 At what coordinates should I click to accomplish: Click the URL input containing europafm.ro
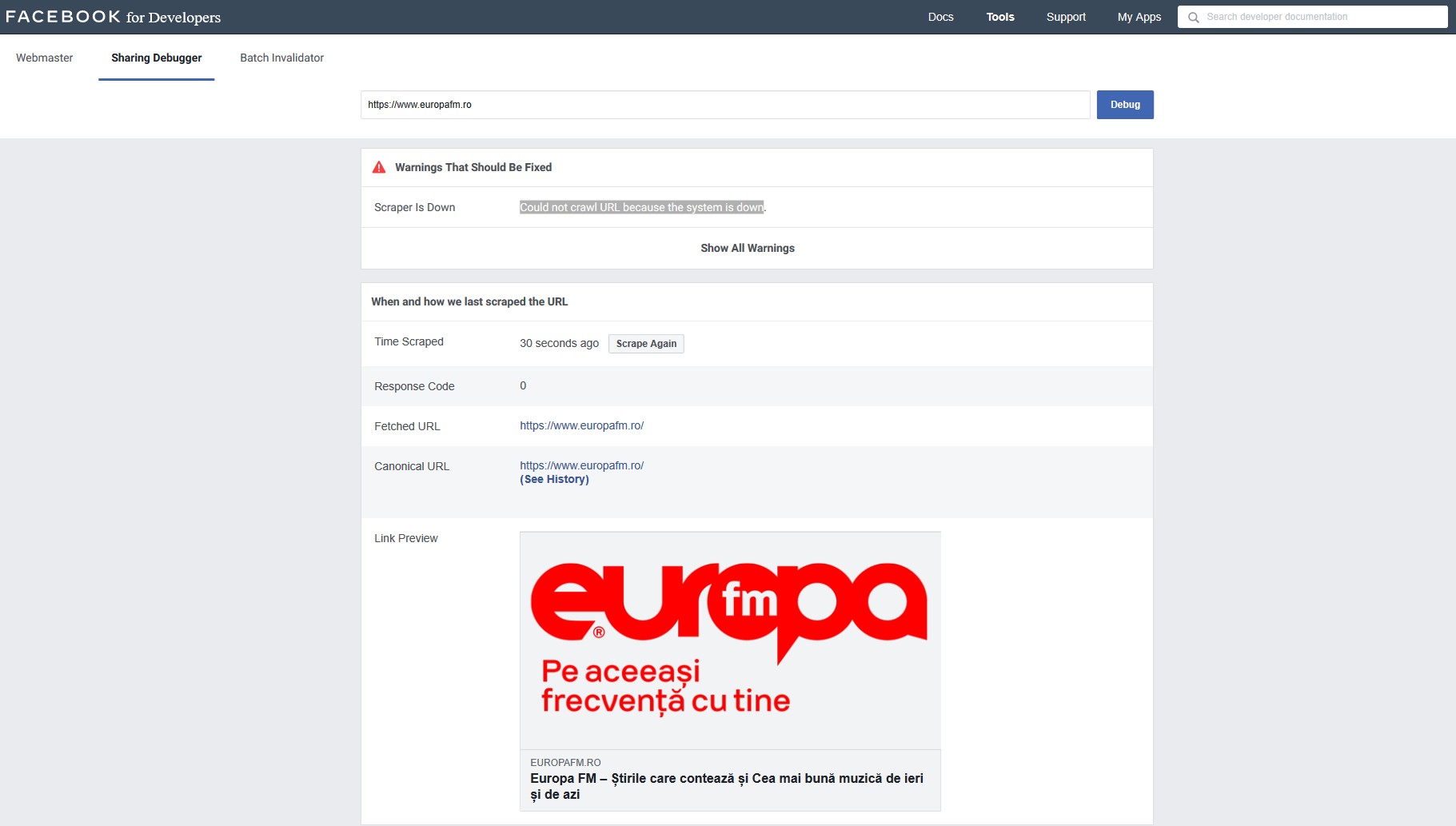coord(725,105)
